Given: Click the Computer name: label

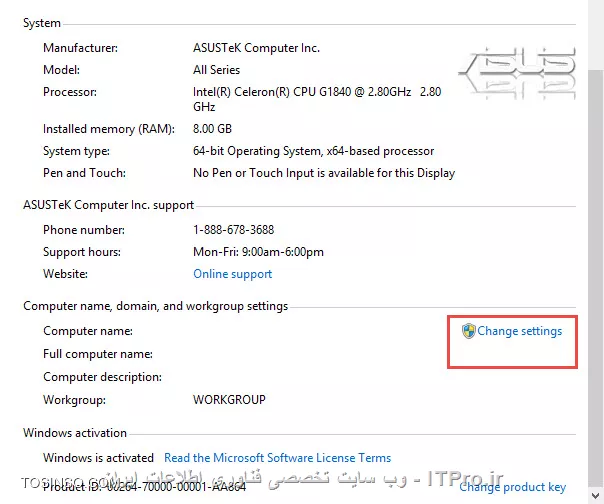Looking at the screenshot, I should (x=88, y=331).
